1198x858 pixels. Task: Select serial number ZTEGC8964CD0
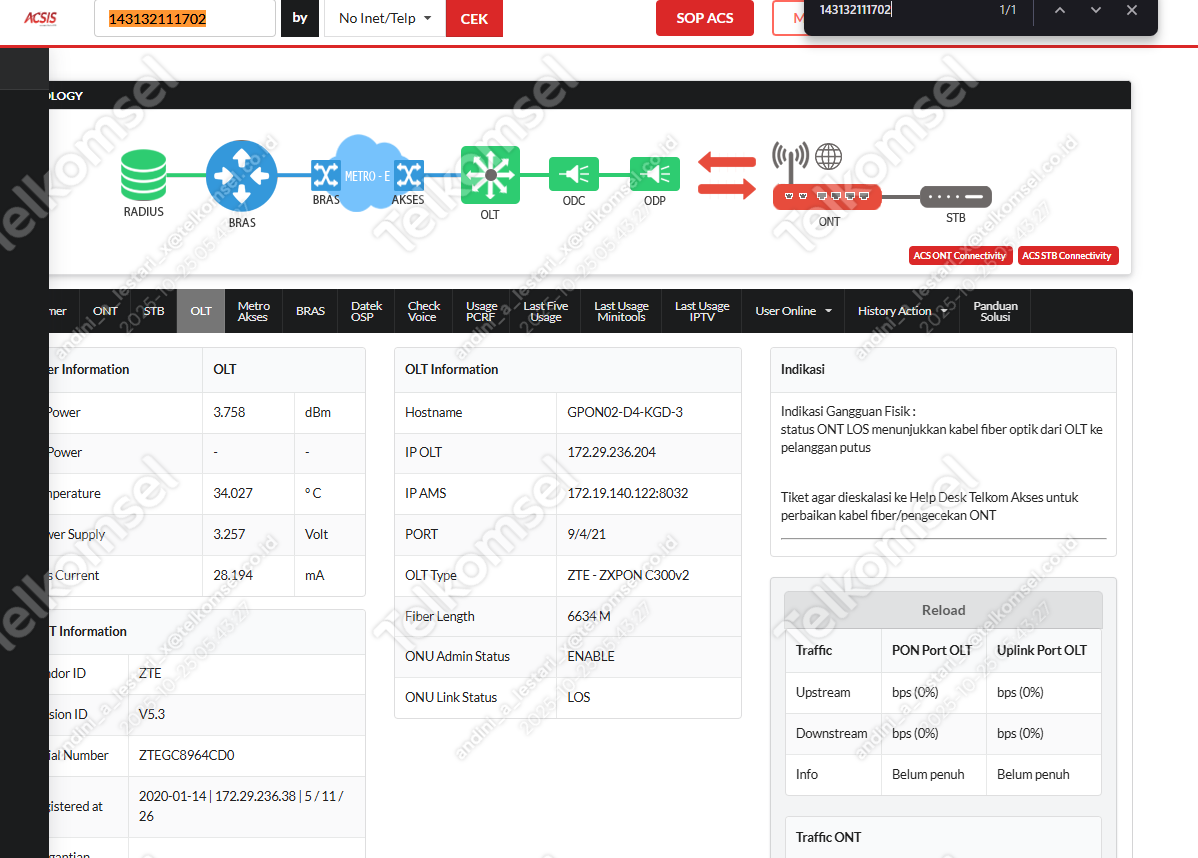(x=186, y=755)
